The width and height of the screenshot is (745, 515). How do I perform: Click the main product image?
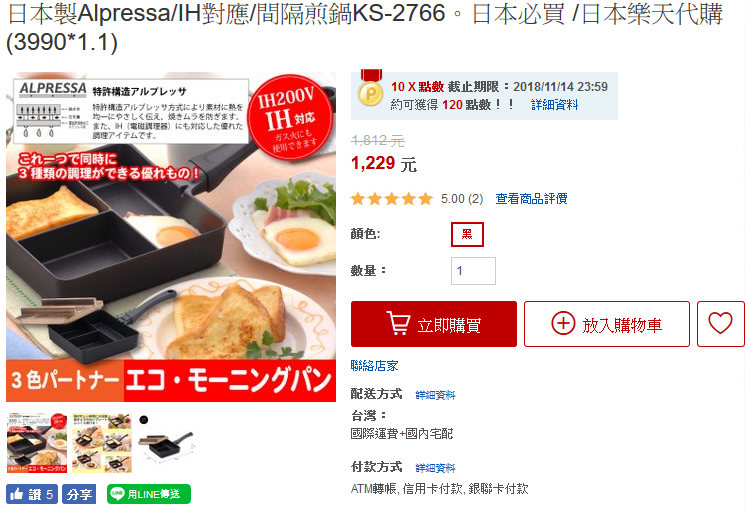coord(171,237)
